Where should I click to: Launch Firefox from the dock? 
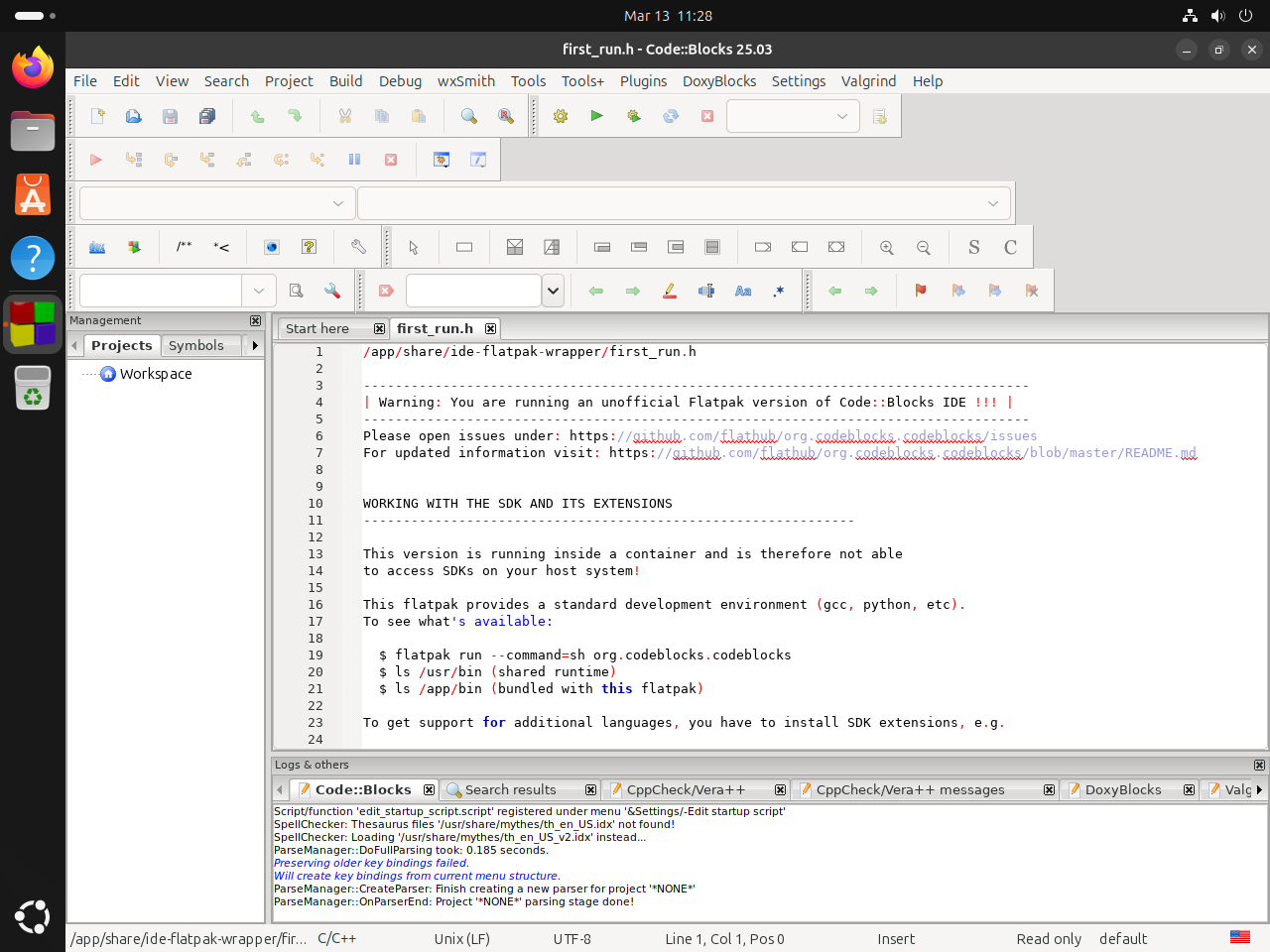(32, 66)
